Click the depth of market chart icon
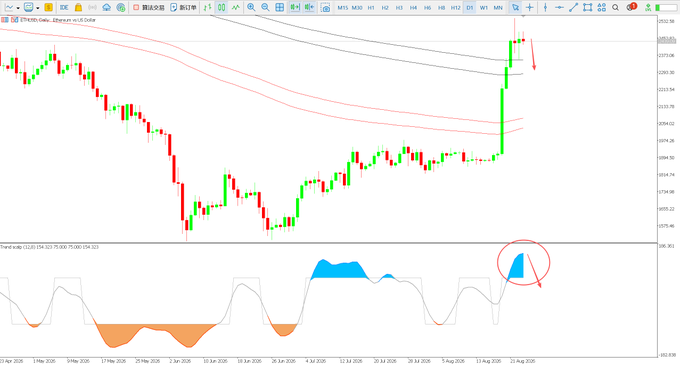Image resolution: width=680 pixels, height=365 pixels. tap(14, 20)
